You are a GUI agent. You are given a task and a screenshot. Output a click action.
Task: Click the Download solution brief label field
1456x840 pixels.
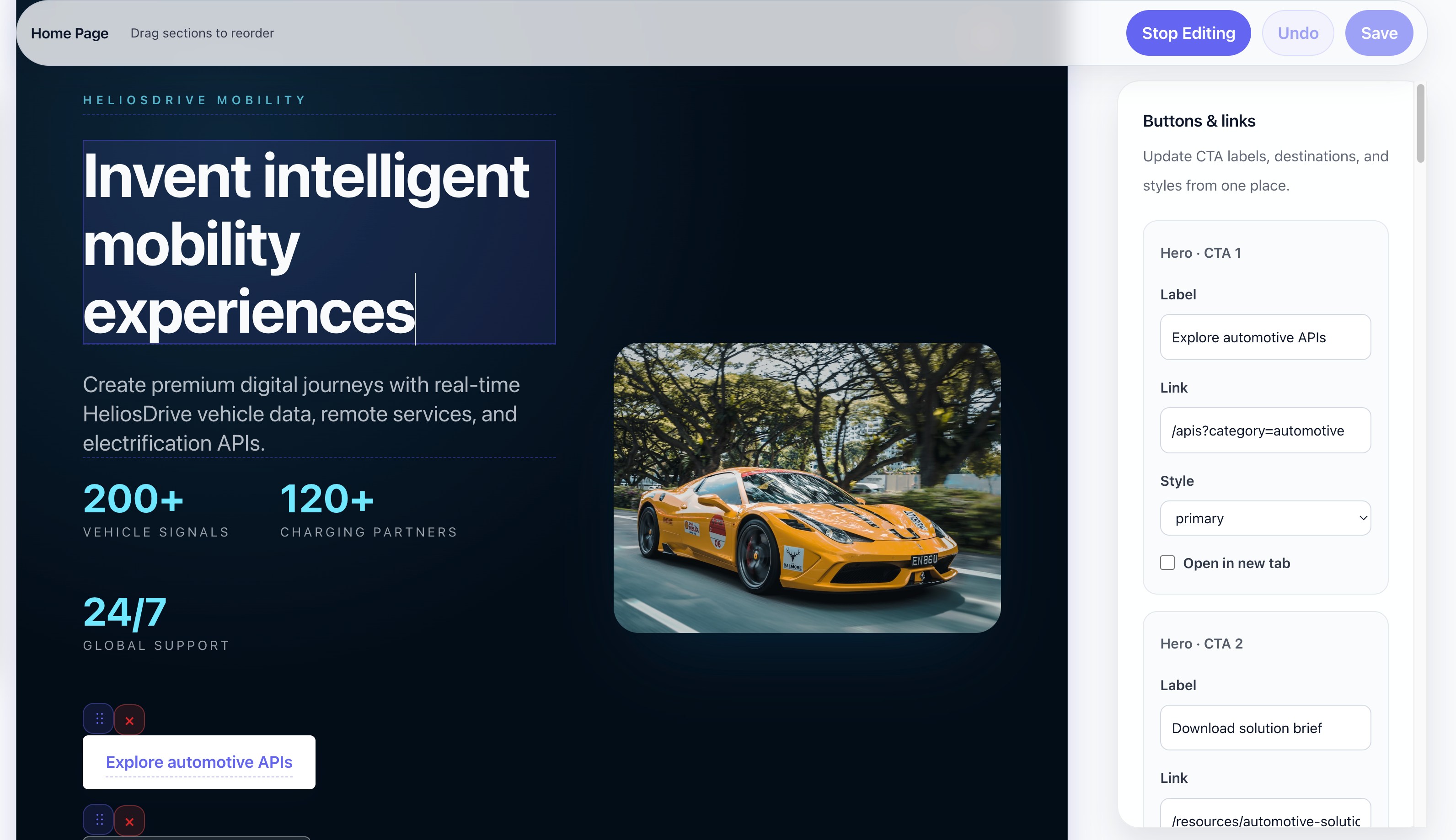pos(1265,728)
